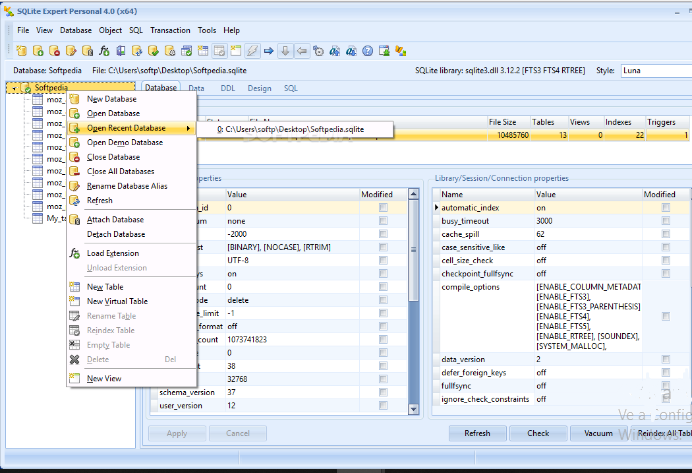
Task: Open the Transaction menu
Action: [x=170, y=31]
